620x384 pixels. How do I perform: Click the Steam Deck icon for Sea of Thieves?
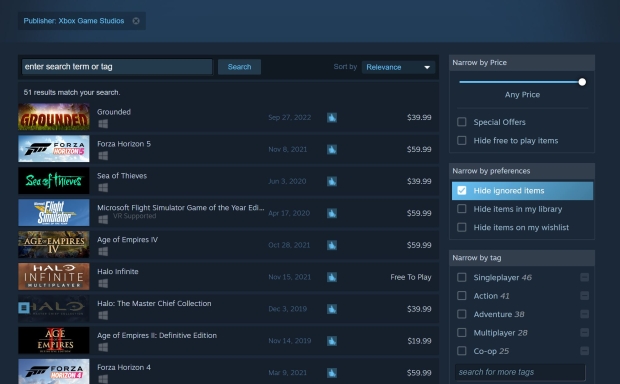[332, 181]
